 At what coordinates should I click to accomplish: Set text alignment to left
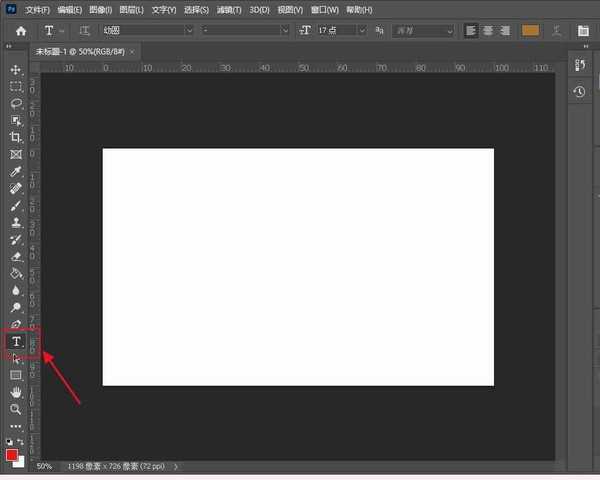coord(471,31)
